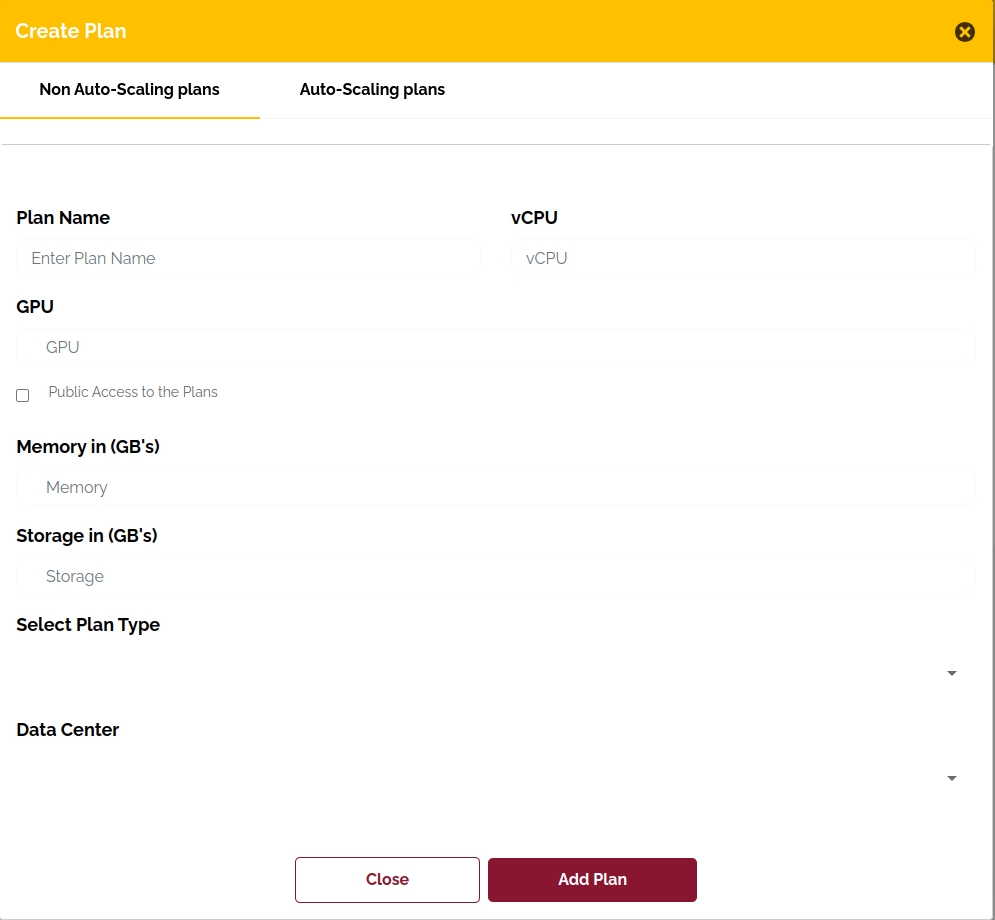Focus the Storage input field
Image resolution: width=995 pixels, height=920 pixels.
[495, 577]
